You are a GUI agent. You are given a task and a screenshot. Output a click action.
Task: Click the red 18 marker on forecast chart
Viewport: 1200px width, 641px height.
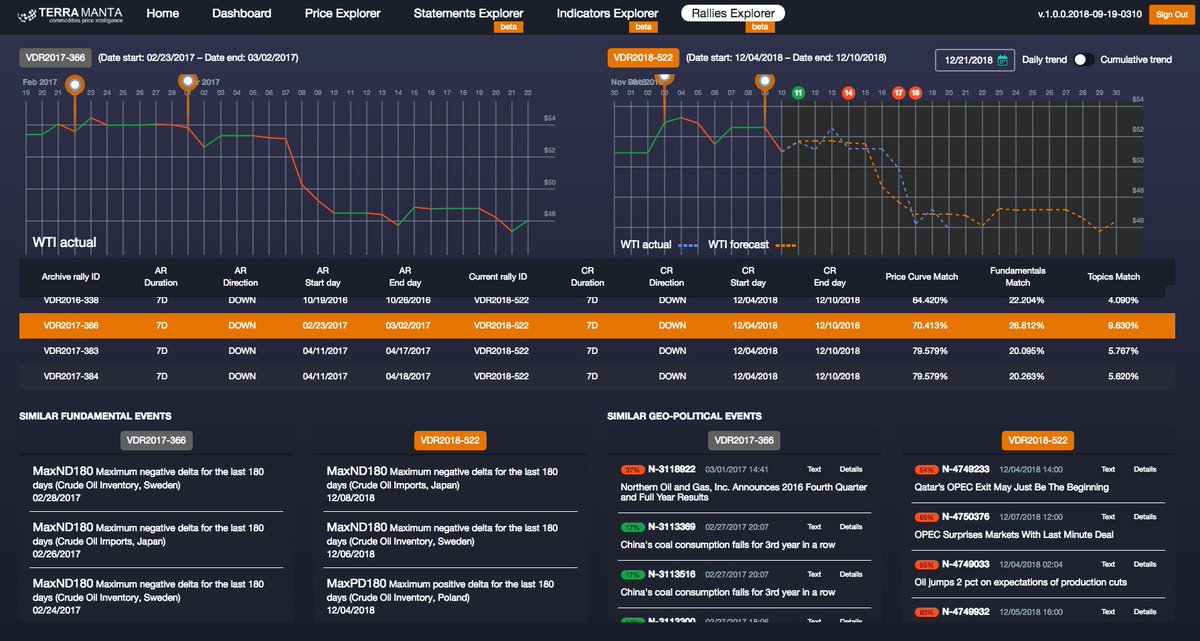pyautogui.click(x=914, y=92)
